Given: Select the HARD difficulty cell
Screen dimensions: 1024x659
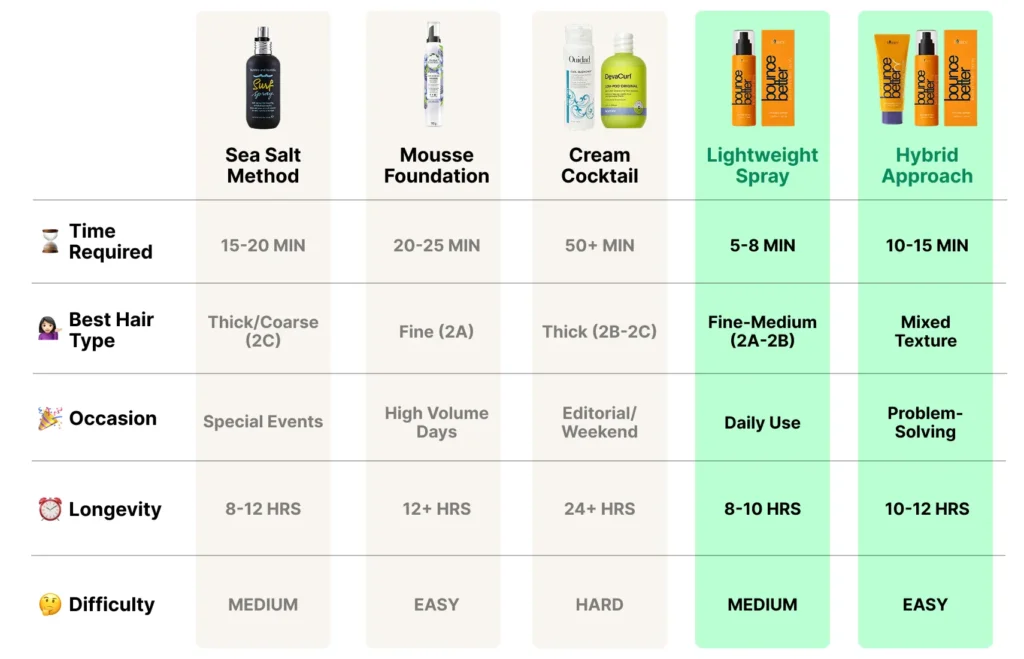Looking at the screenshot, I should tap(600, 605).
